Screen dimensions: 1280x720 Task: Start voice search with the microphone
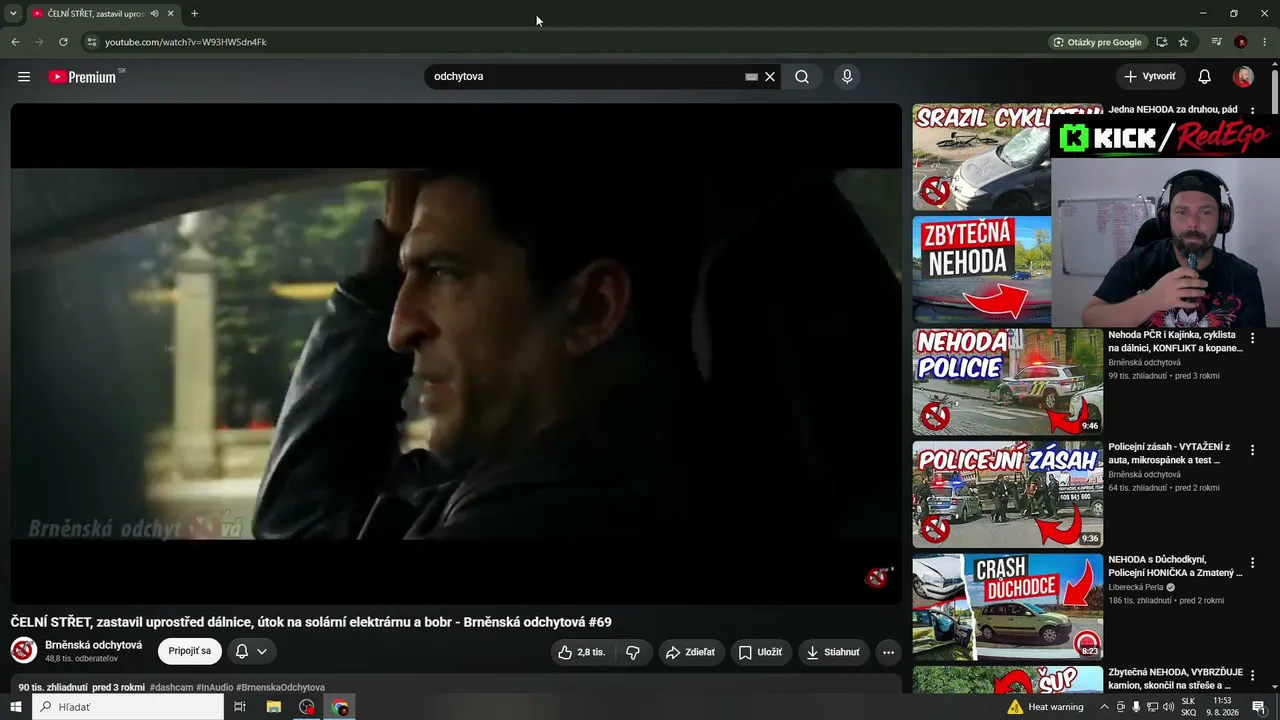(847, 77)
